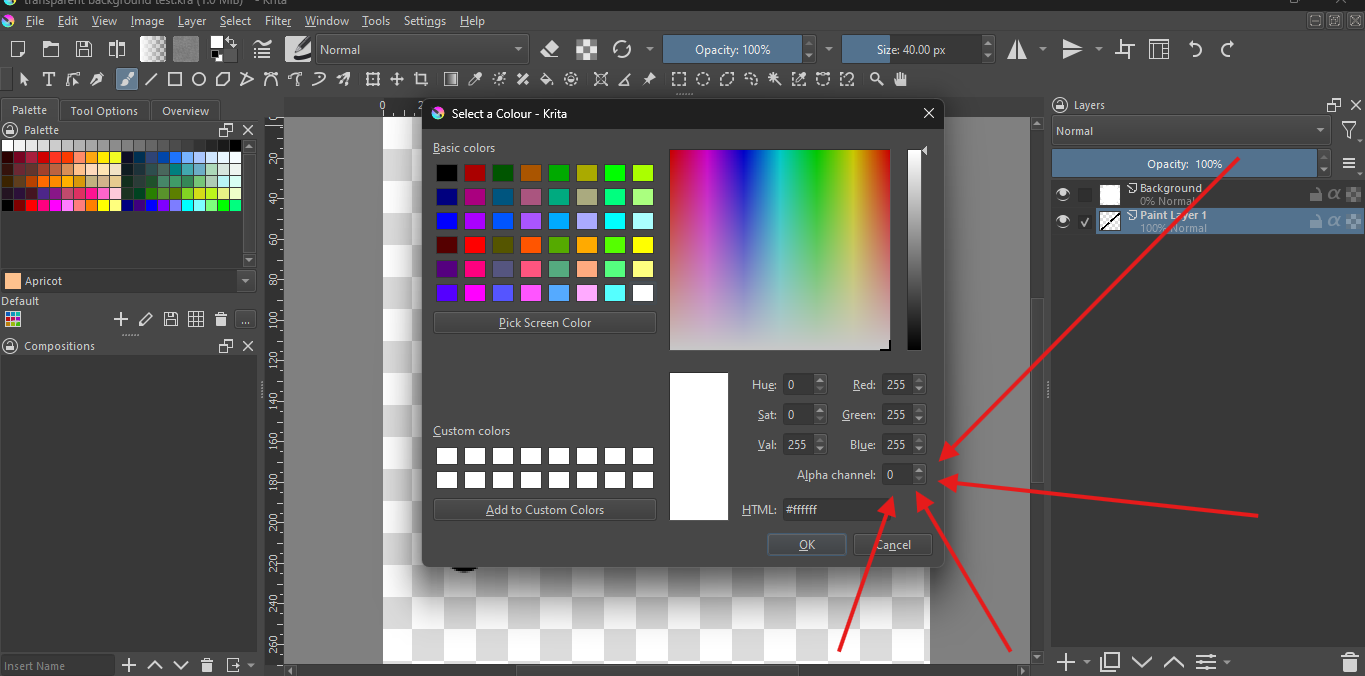Expand the Apricot color name dropdown

[x=246, y=281]
